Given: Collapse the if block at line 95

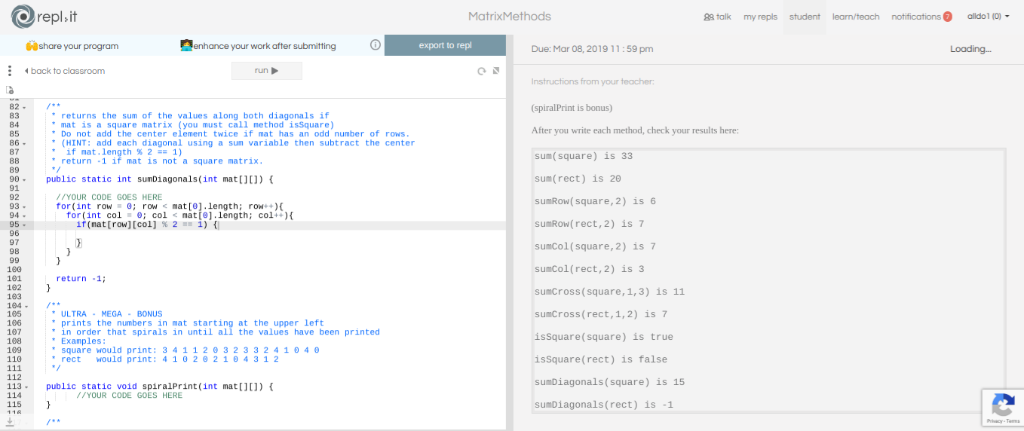Looking at the screenshot, I should pyautogui.click(x=25, y=225).
